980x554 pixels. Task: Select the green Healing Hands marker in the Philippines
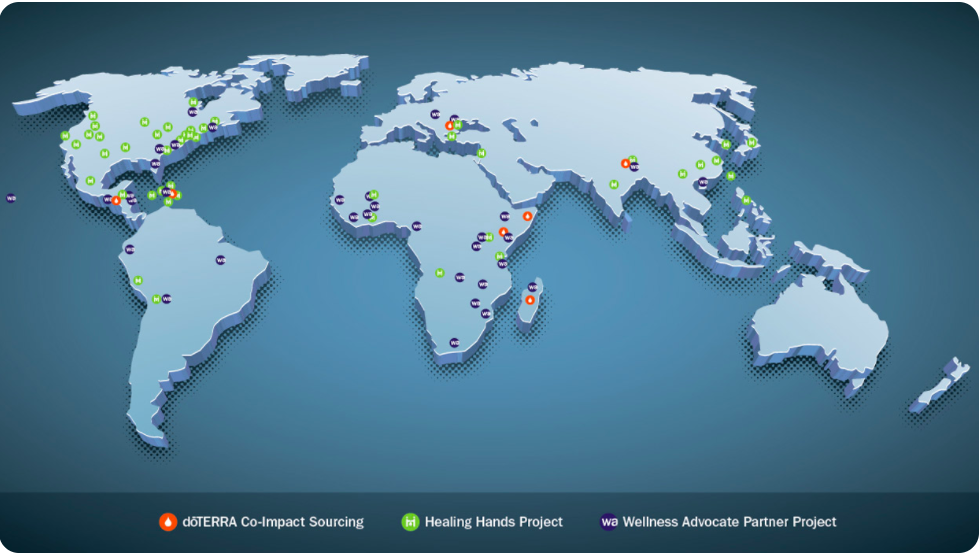click(x=746, y=200)
